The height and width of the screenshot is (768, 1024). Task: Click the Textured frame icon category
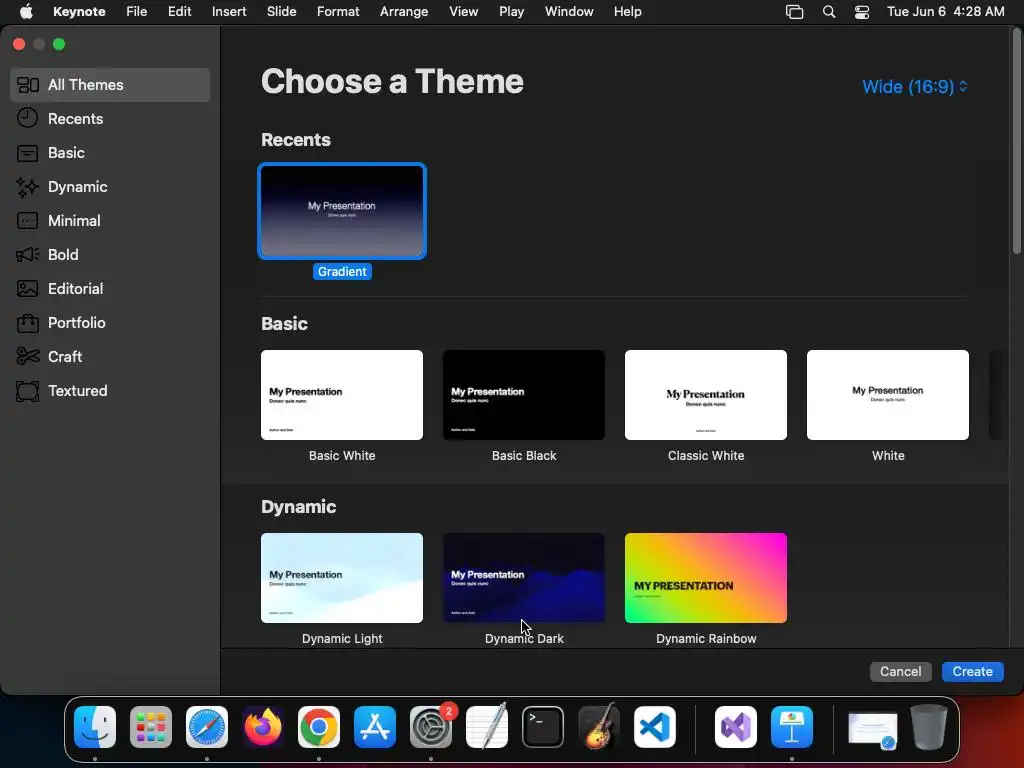27,391
